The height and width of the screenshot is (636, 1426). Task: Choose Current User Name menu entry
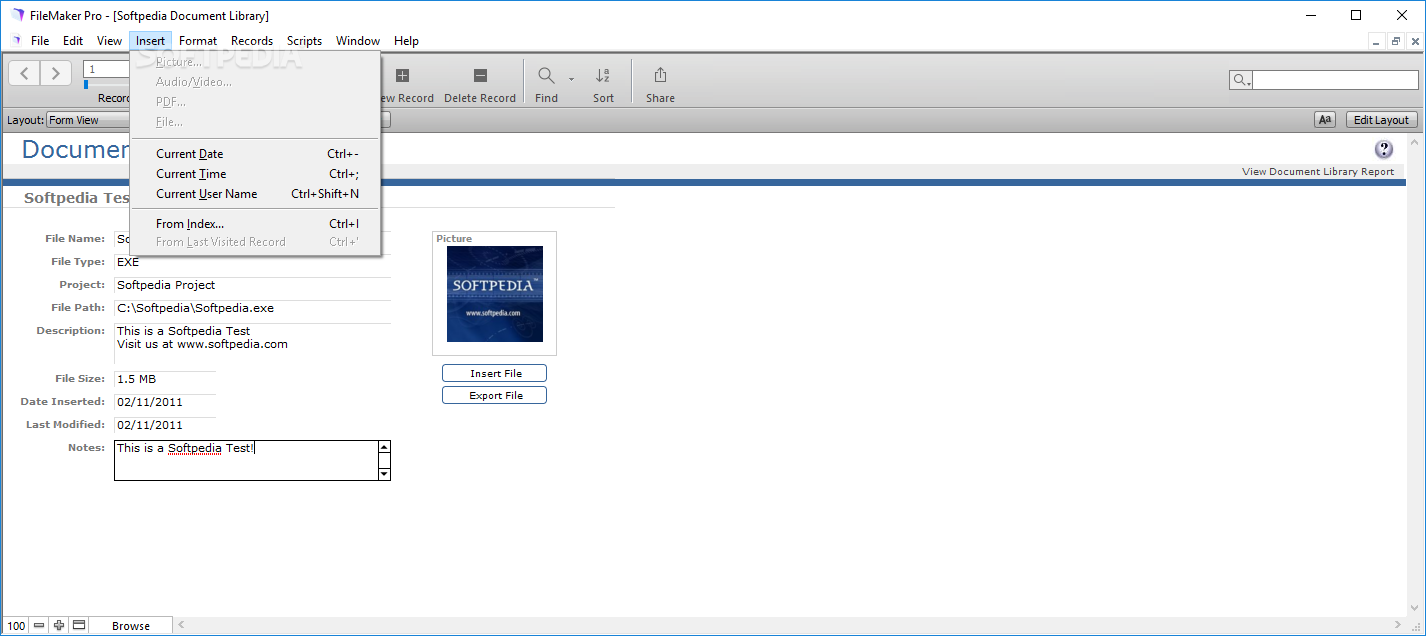point(255,194)
